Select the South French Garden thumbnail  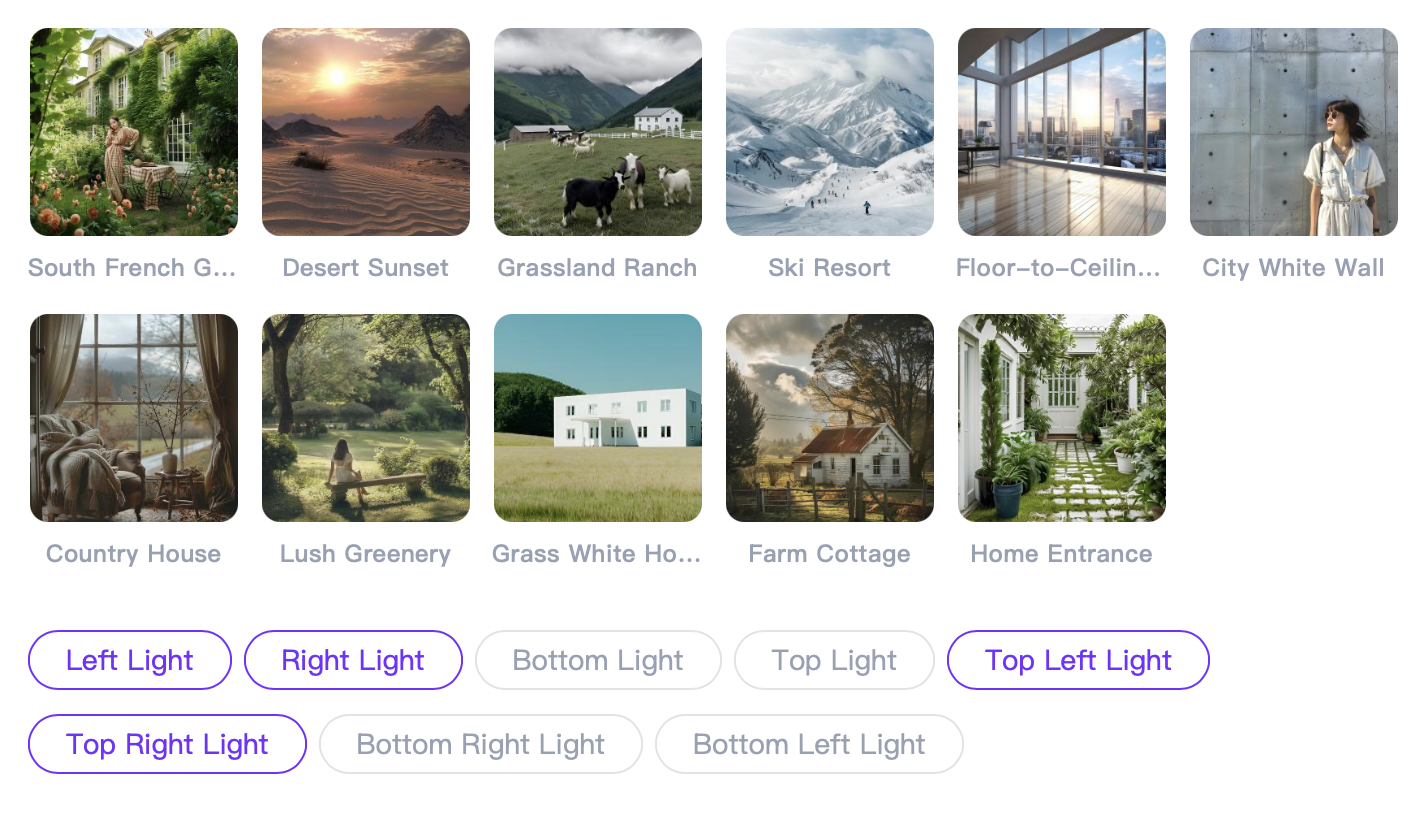point(133,132)
